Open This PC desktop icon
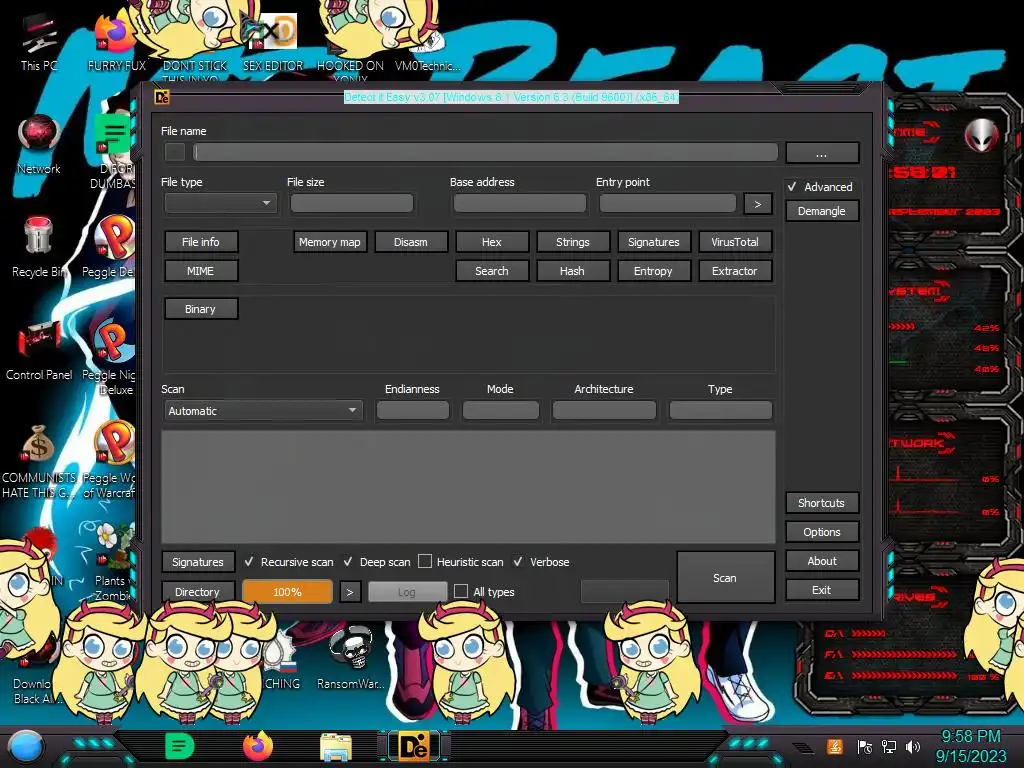The height and width of the screenshot is (768, 1024). click(x=39, y=42)
